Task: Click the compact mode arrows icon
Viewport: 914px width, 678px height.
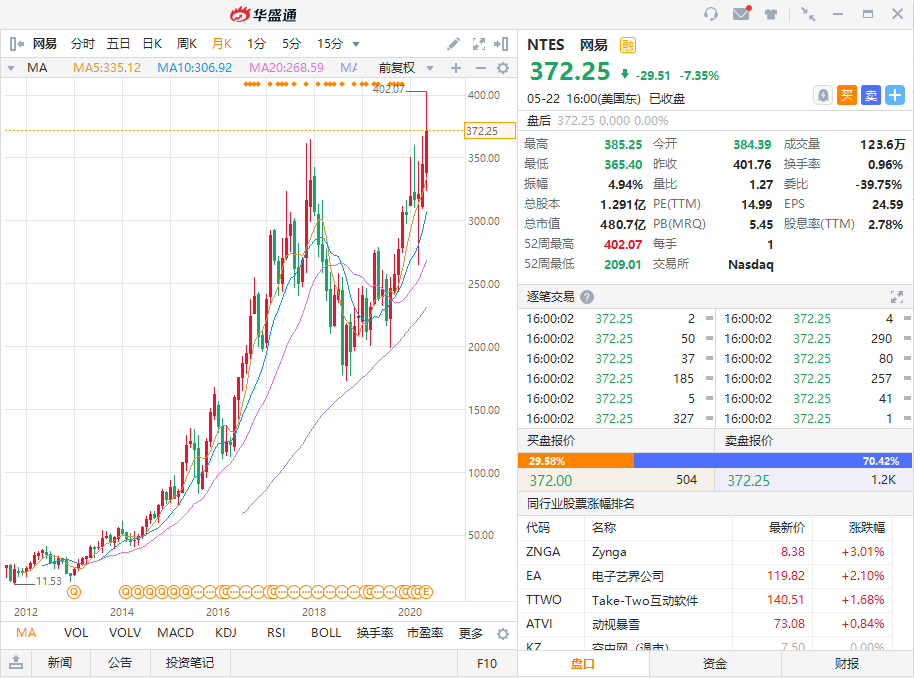Action: [x=808, y=14]
